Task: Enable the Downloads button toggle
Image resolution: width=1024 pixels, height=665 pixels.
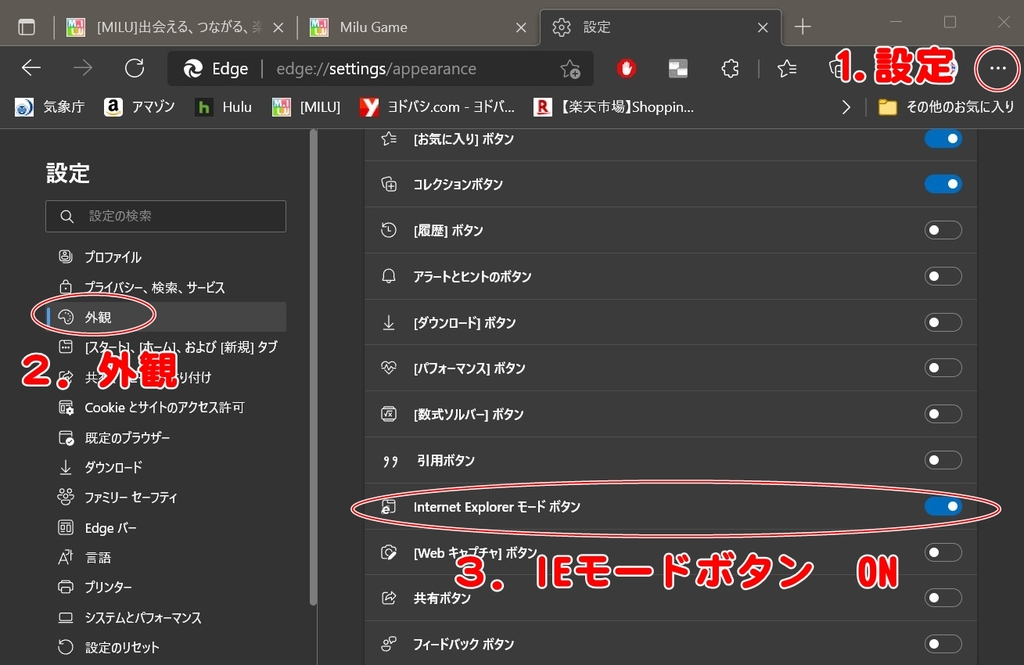Action: coord(943,322)
